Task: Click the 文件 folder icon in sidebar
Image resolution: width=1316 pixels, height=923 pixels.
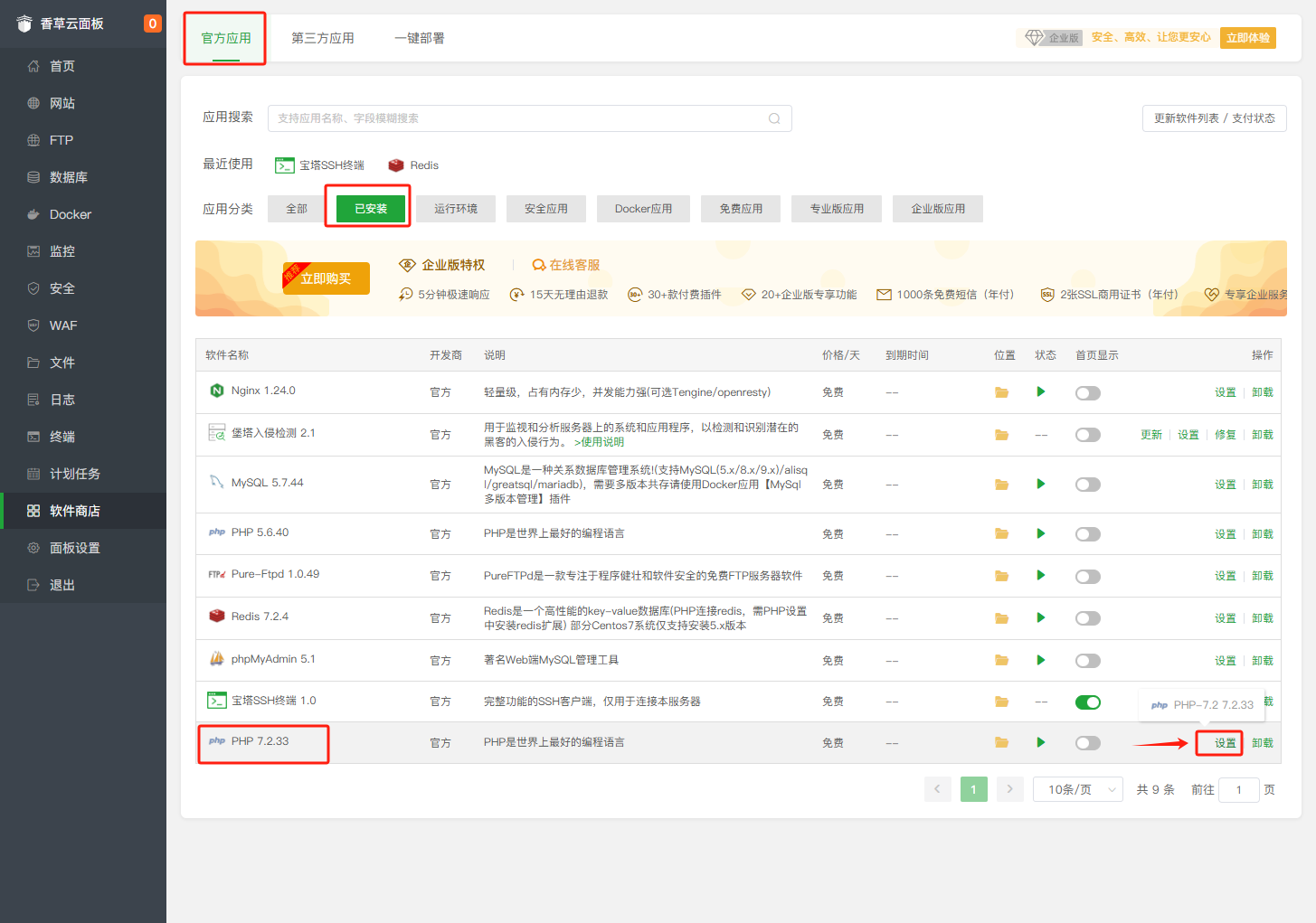Action: tap(33, 363)
